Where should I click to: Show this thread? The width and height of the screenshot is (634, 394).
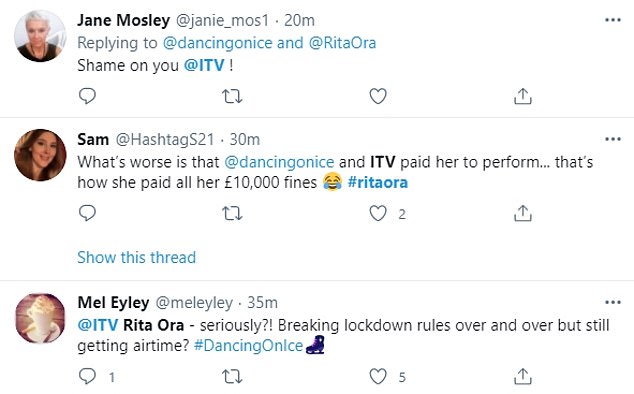[136, 257]
